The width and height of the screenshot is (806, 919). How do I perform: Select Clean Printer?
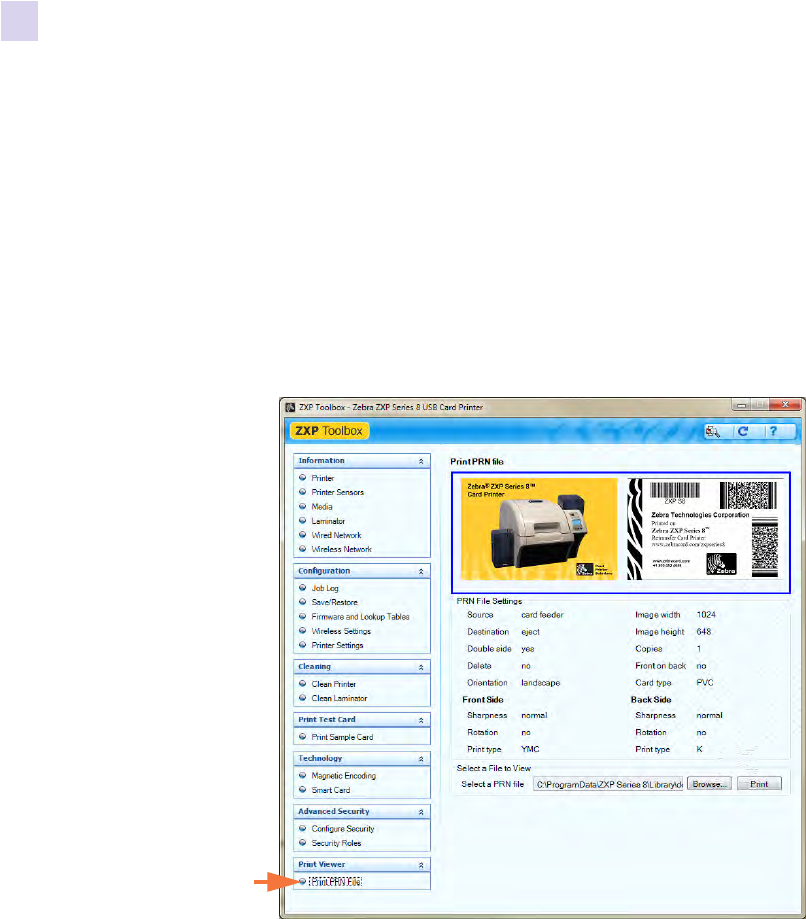coord(334,684)
